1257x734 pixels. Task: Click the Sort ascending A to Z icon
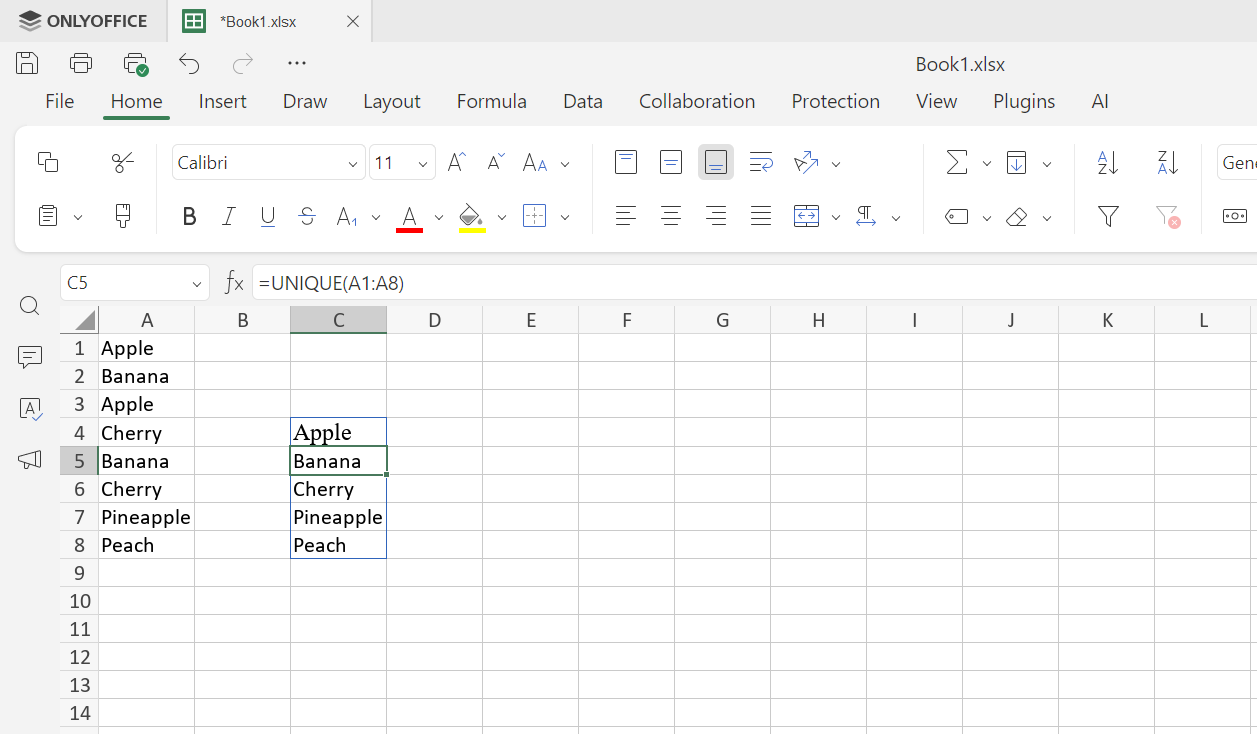click(x=1108, y=162)
